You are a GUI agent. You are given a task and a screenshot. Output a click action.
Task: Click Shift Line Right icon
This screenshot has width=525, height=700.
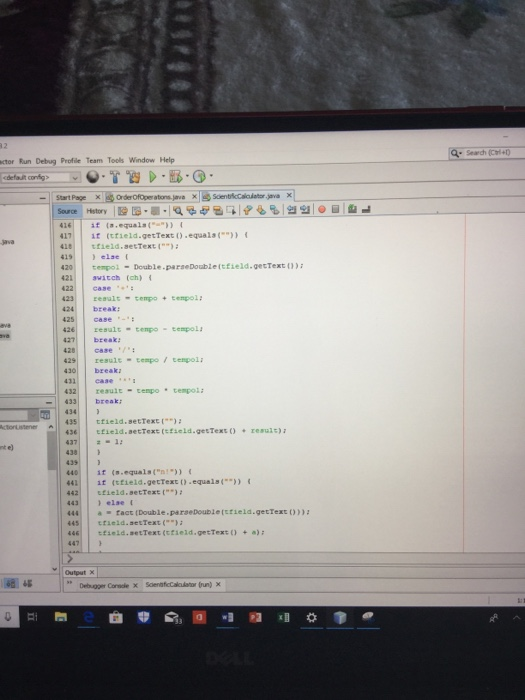click(x=305, y=209)
